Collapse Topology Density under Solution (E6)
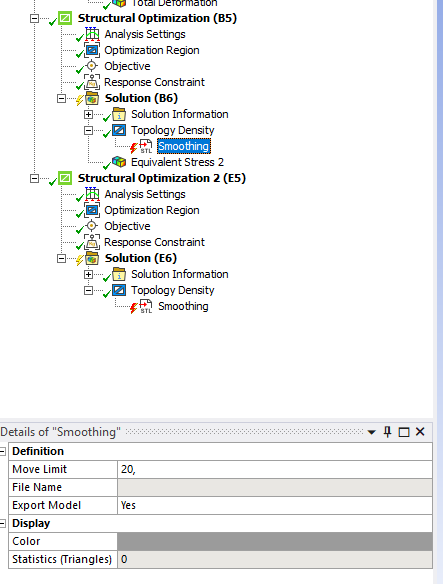This screenshot has height=584, width=443. (x=88, y=290)
